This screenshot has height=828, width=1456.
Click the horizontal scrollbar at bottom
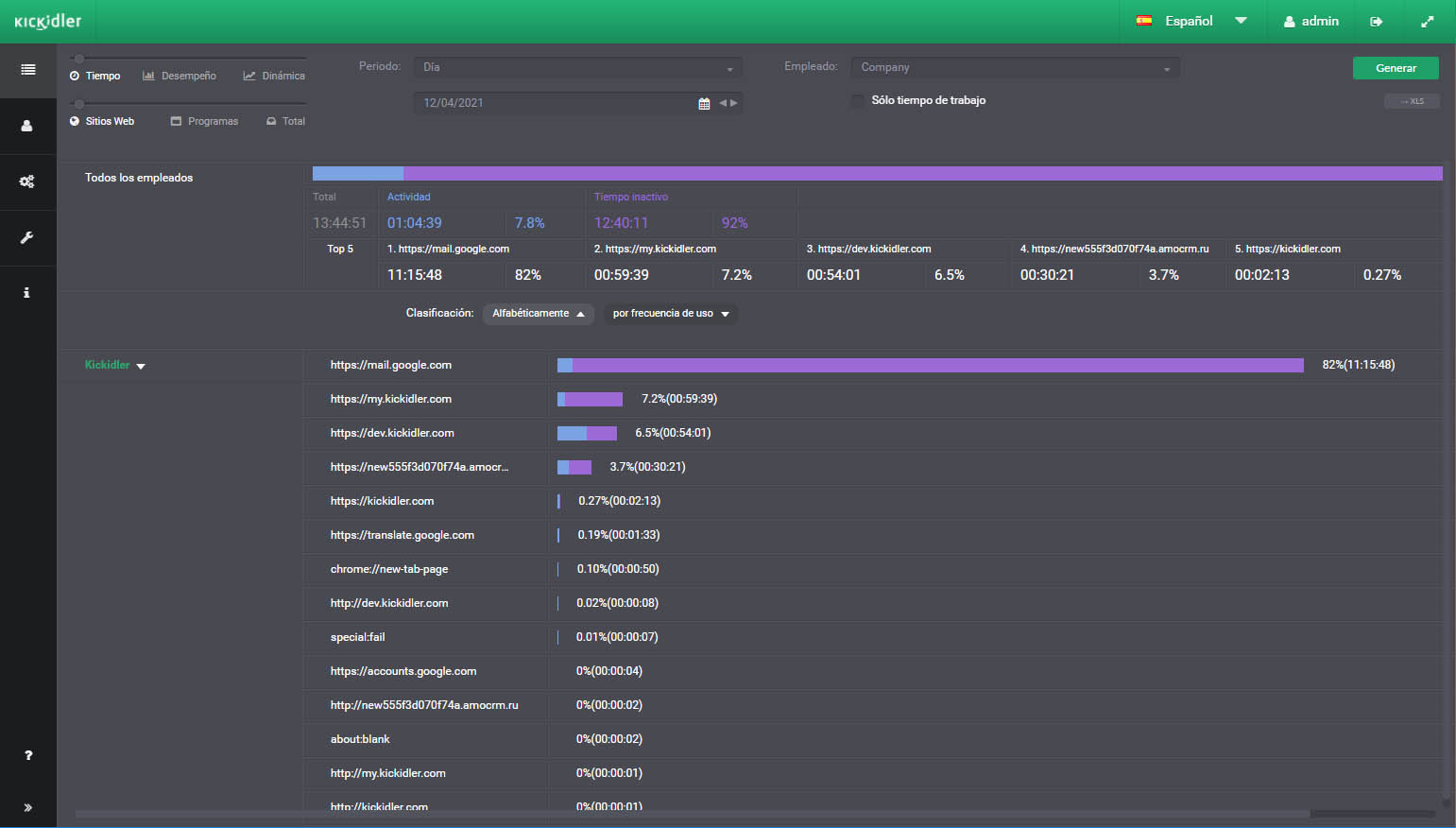[x=693, y=814]
